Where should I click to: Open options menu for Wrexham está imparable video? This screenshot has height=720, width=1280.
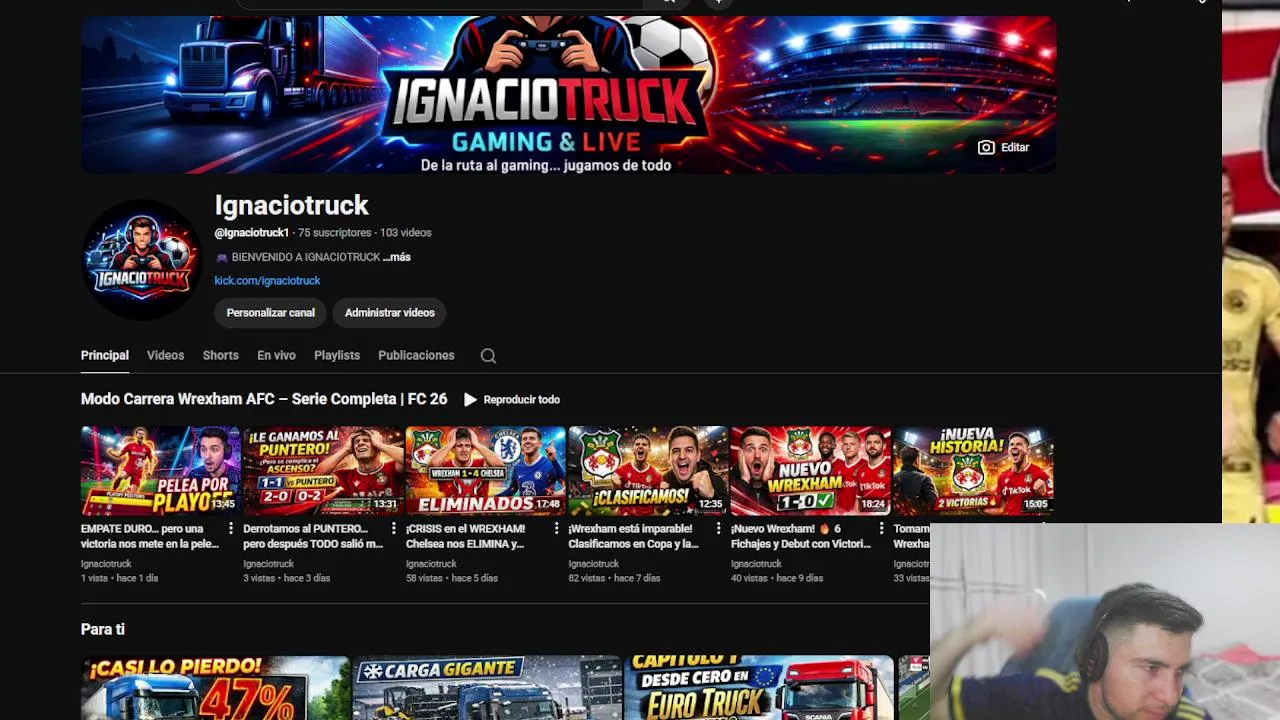coord(718,529)
